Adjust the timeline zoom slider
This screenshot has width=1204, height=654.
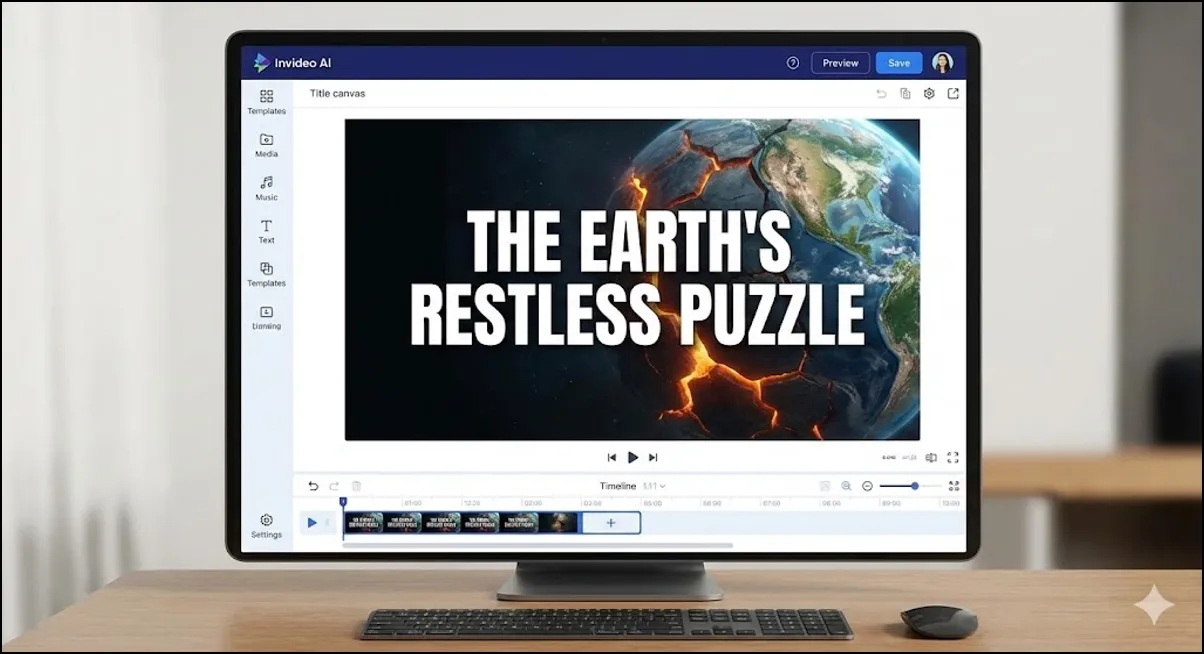pos(914,485)
